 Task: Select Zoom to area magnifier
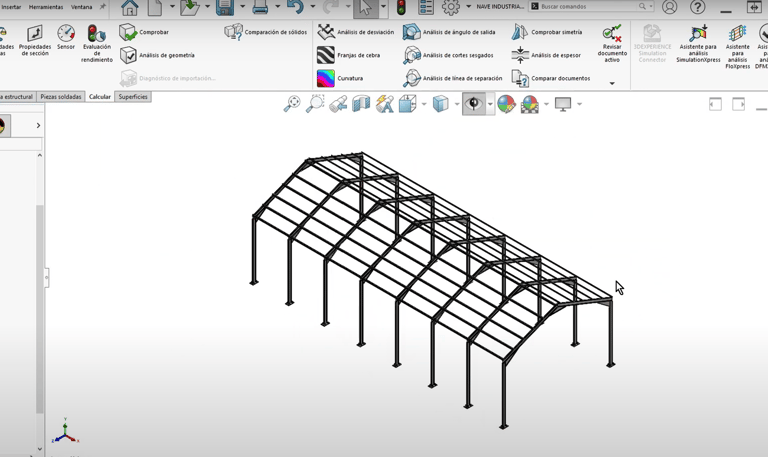coord(315,104)
